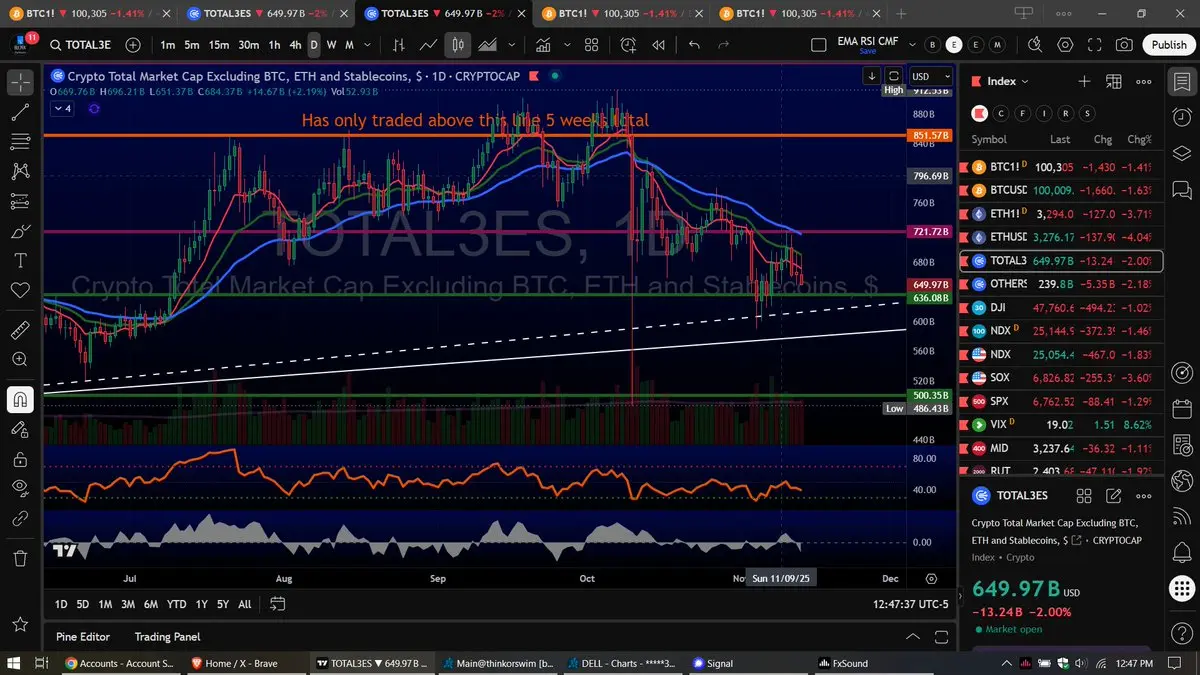Expand the layout management dropdown
This screenshot has height=675, width=1200.
point(911,45)
